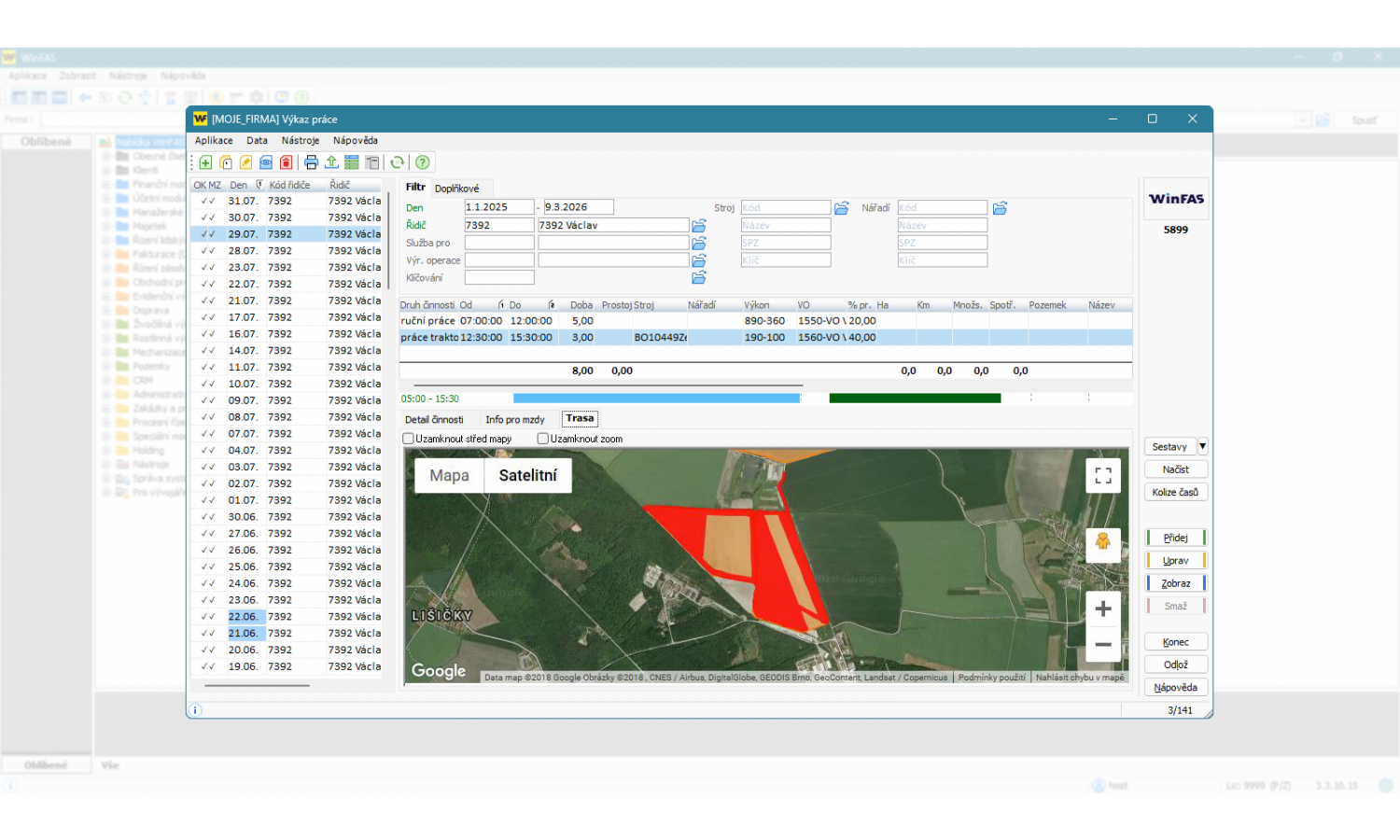
Task: Click the yellow pencil edit record icon
Action: [245, 162]
